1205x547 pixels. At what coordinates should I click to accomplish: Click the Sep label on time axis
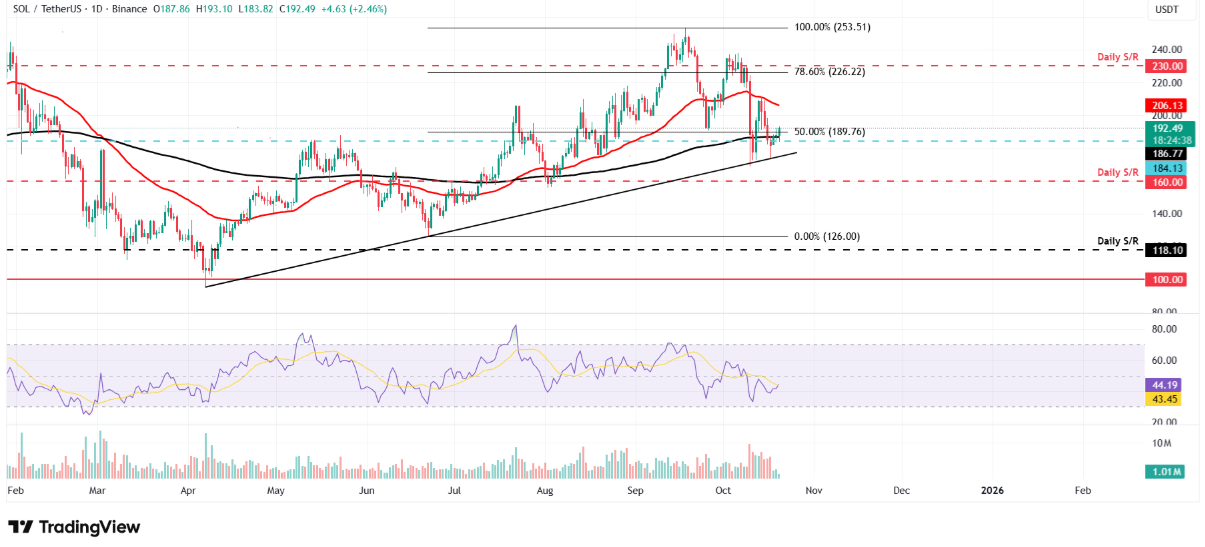click(x=636, y=491)
